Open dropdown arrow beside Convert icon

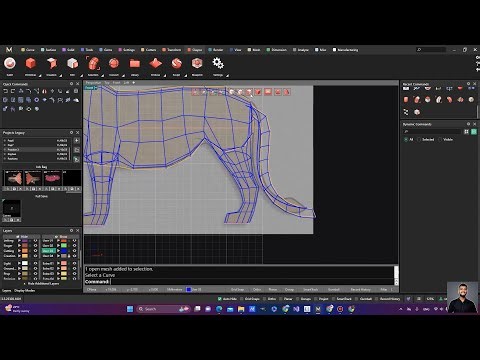coord(123,76)
